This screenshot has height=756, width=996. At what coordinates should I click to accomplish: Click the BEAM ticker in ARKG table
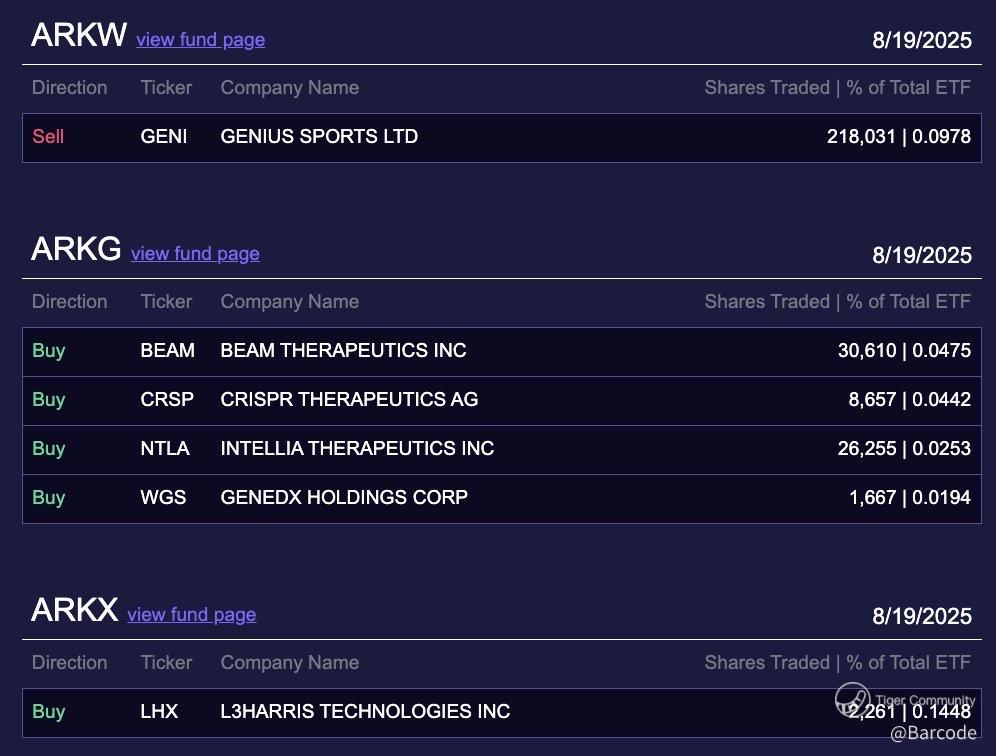(168, 351)
